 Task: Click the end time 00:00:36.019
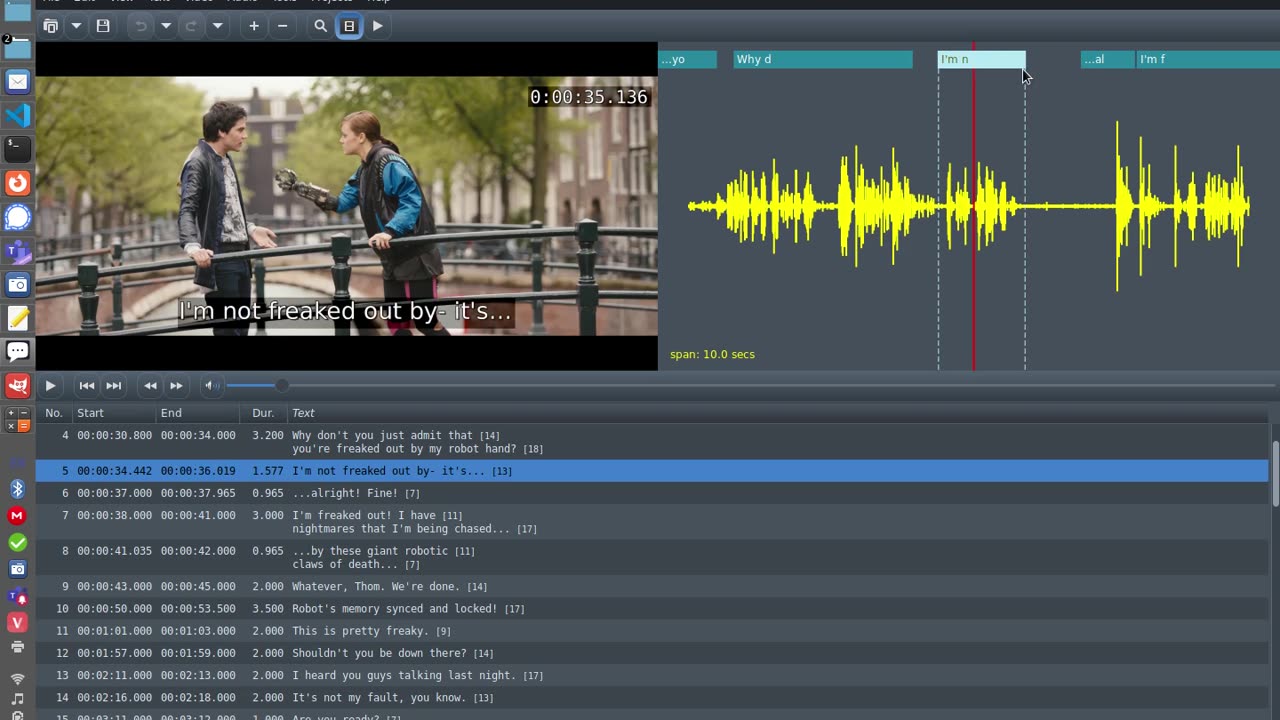198,471
